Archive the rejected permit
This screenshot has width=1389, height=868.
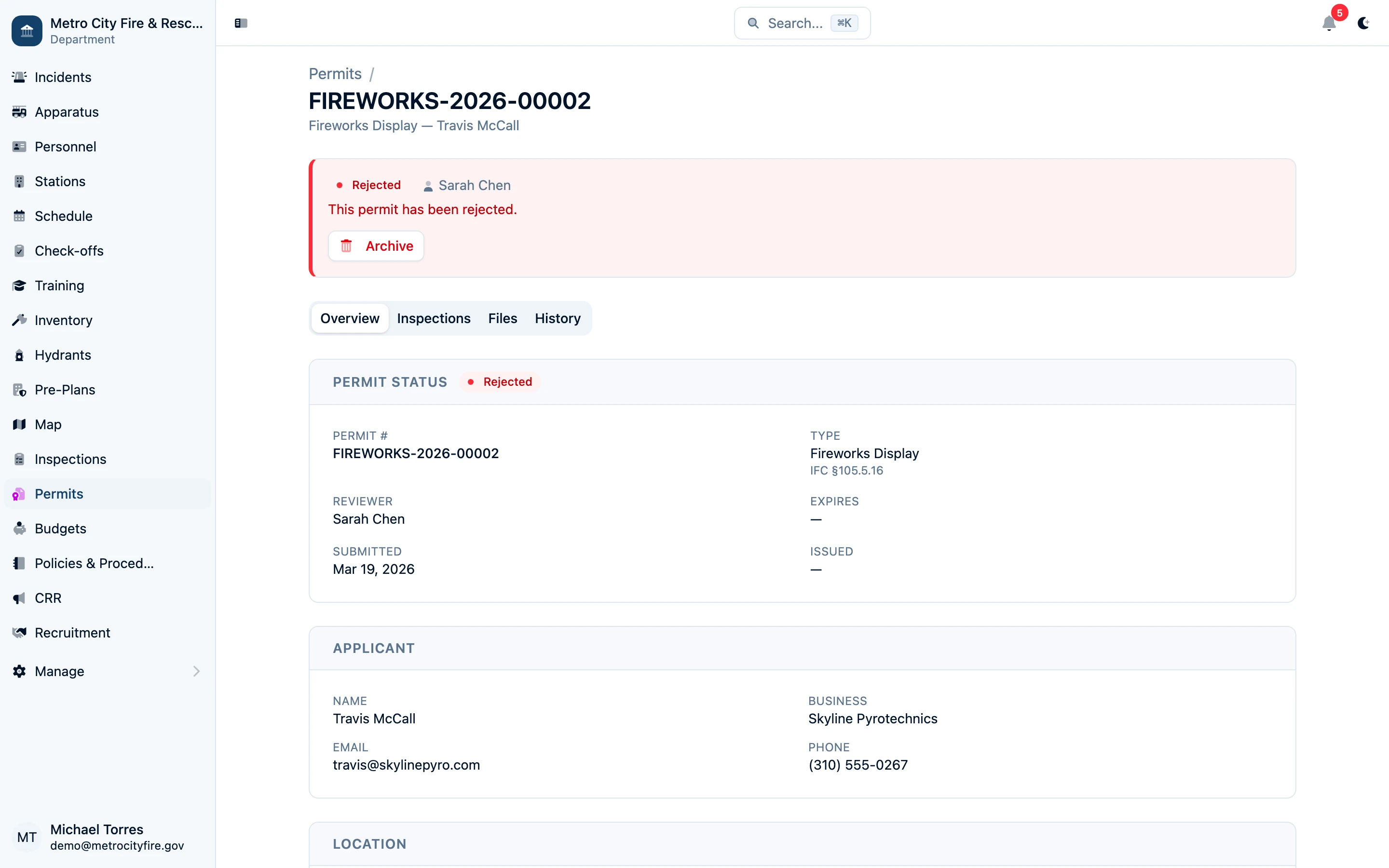[376, 246]
